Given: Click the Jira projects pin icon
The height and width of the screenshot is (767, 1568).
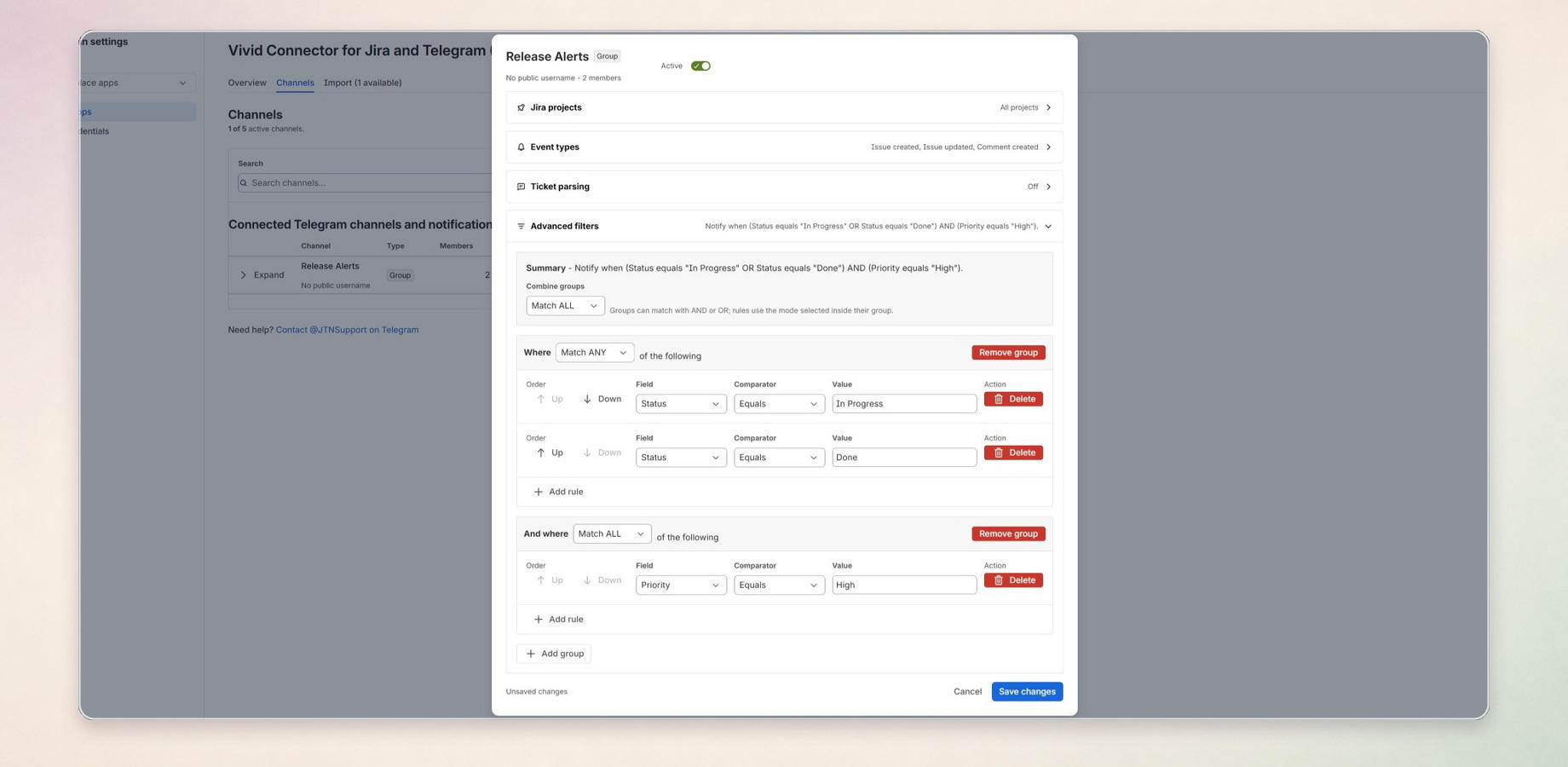Looking at the screenshot, I should point(521,107).
